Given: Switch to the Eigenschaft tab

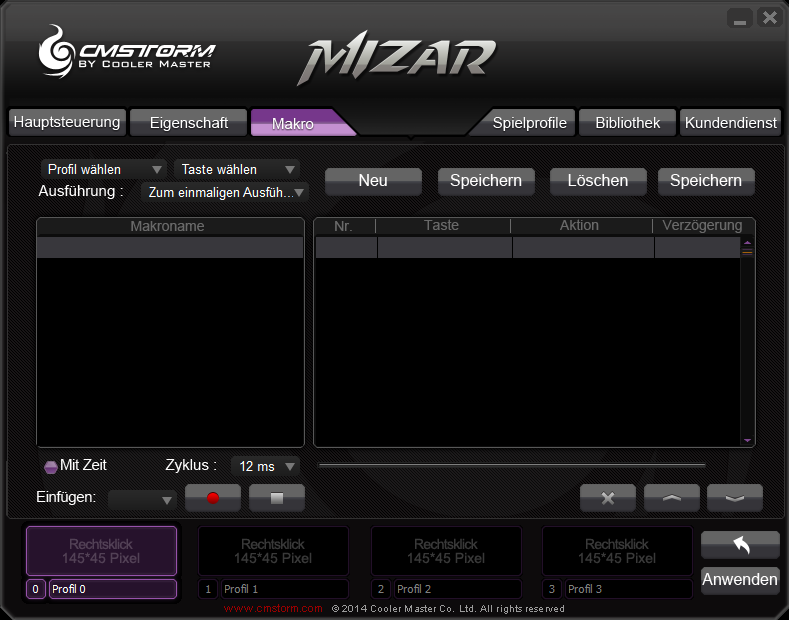Looking at the screenshot, I should (189, 122).
